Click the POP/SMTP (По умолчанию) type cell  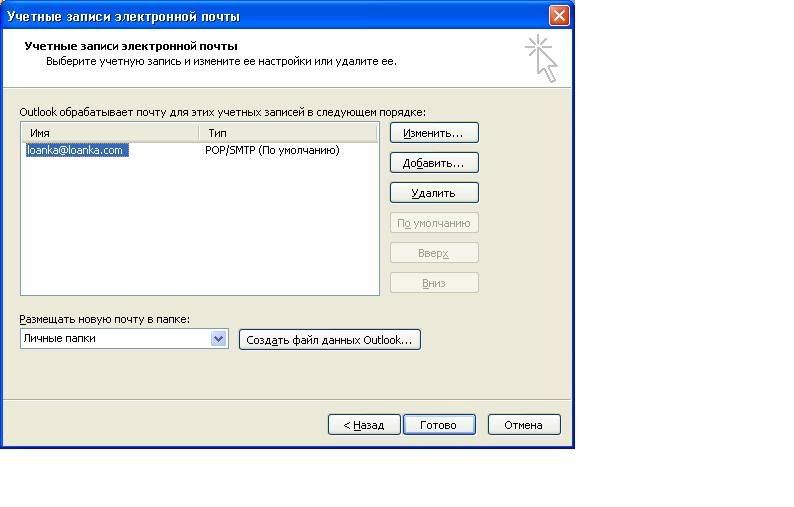coord(272,150)
